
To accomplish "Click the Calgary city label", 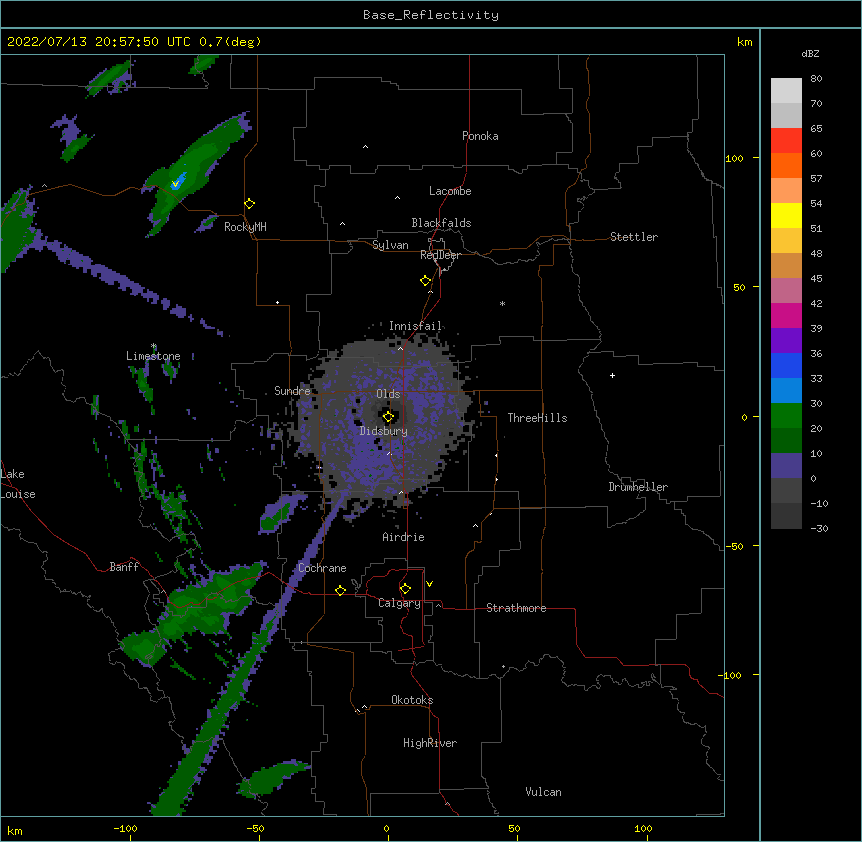I will click(x=399, y=603).
